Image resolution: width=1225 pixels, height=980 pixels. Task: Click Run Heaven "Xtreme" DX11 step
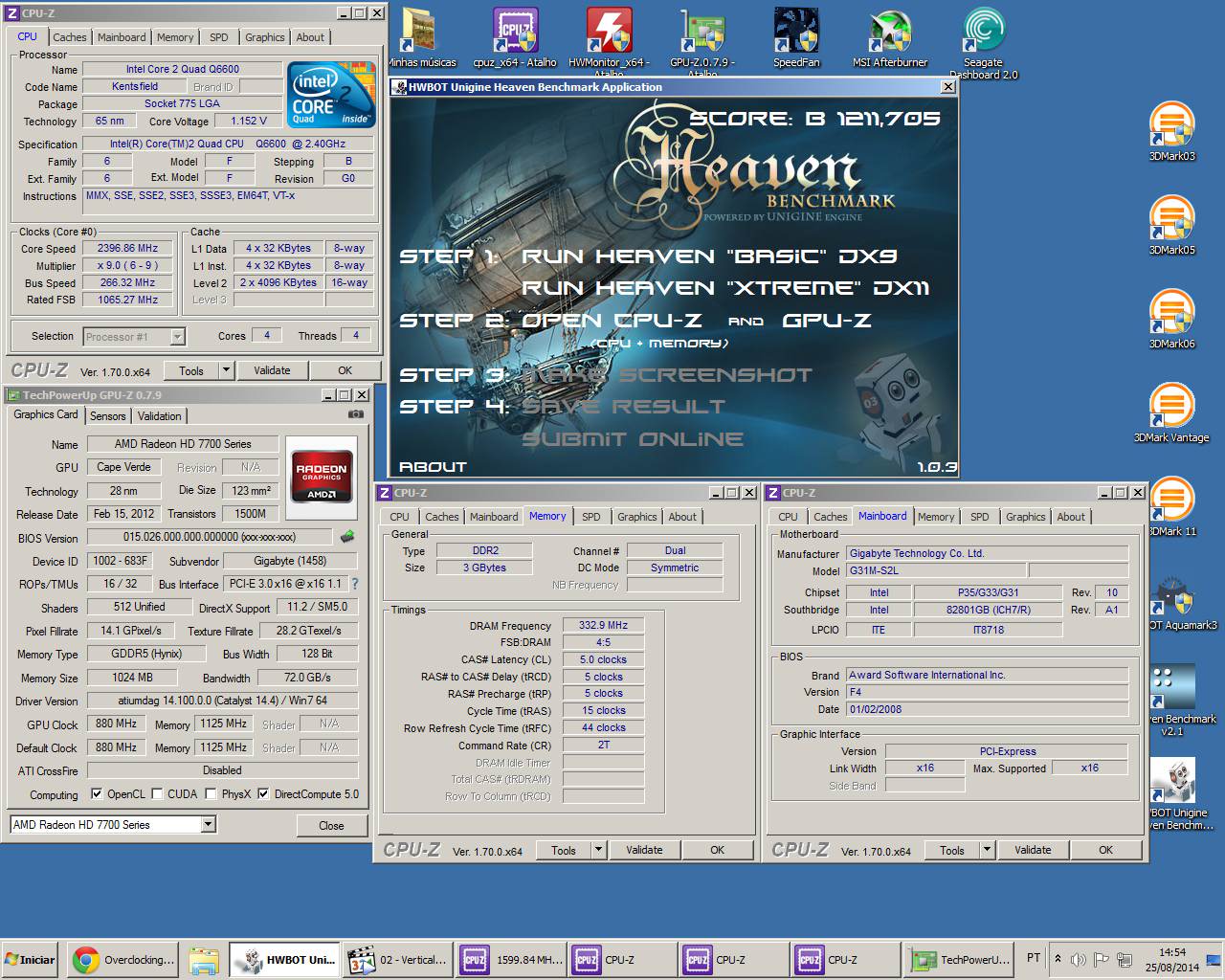(725, 288)
